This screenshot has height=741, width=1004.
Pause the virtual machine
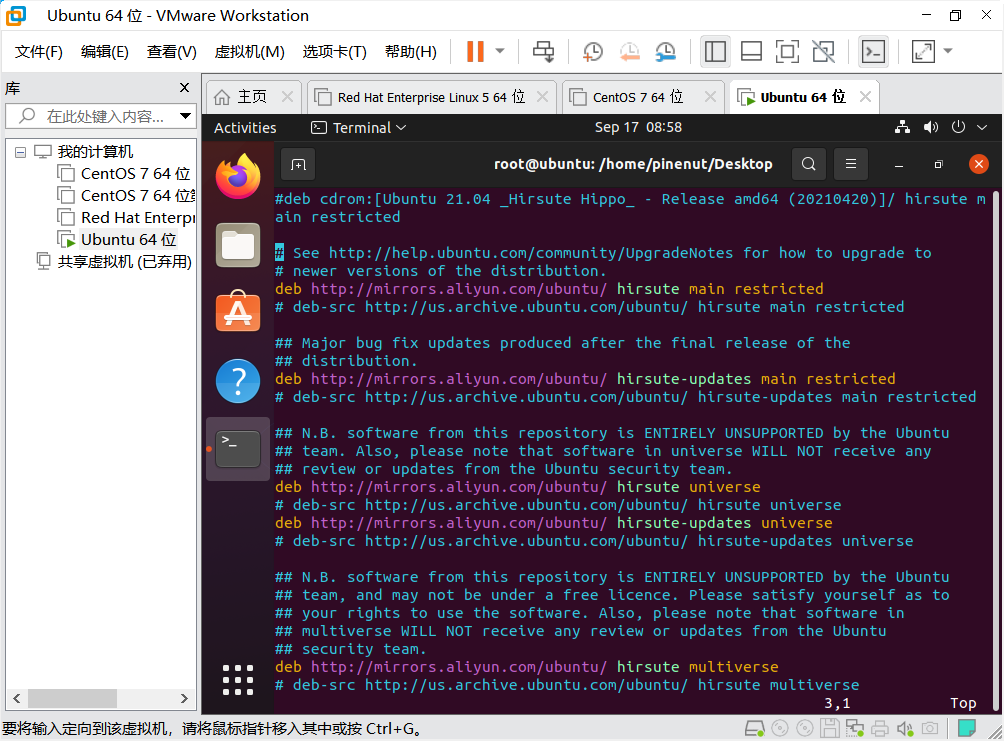coord(475,51)
